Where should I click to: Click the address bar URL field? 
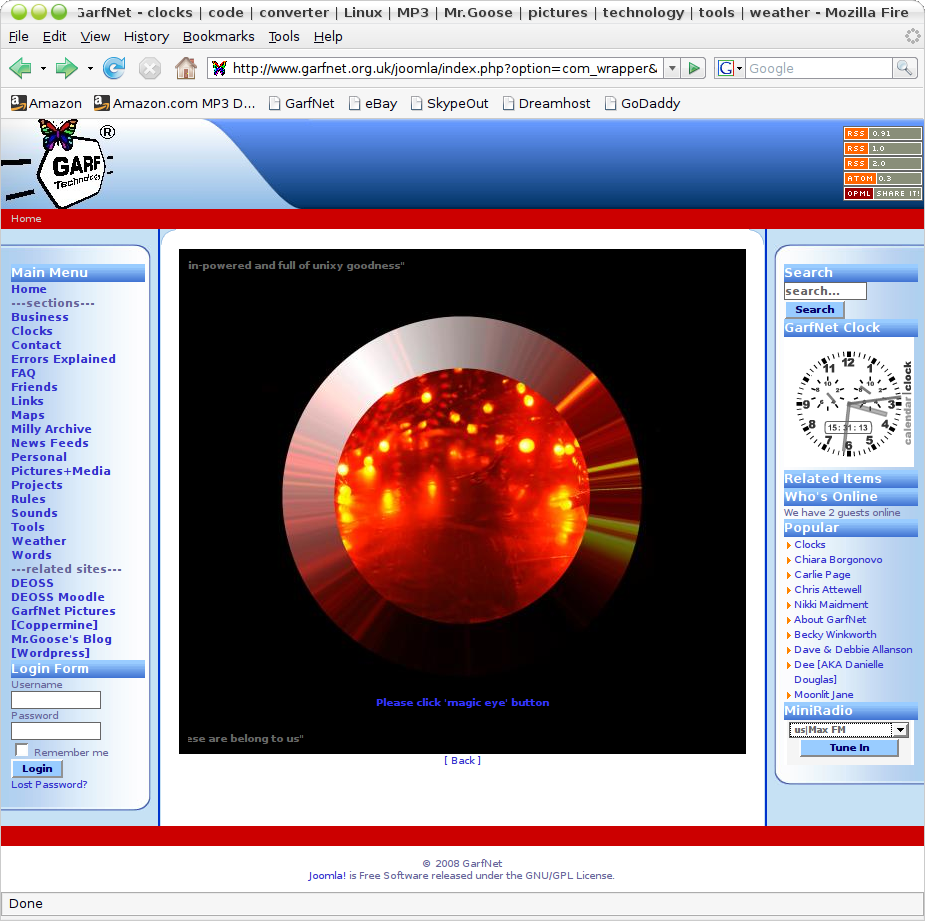pos(445,68)
